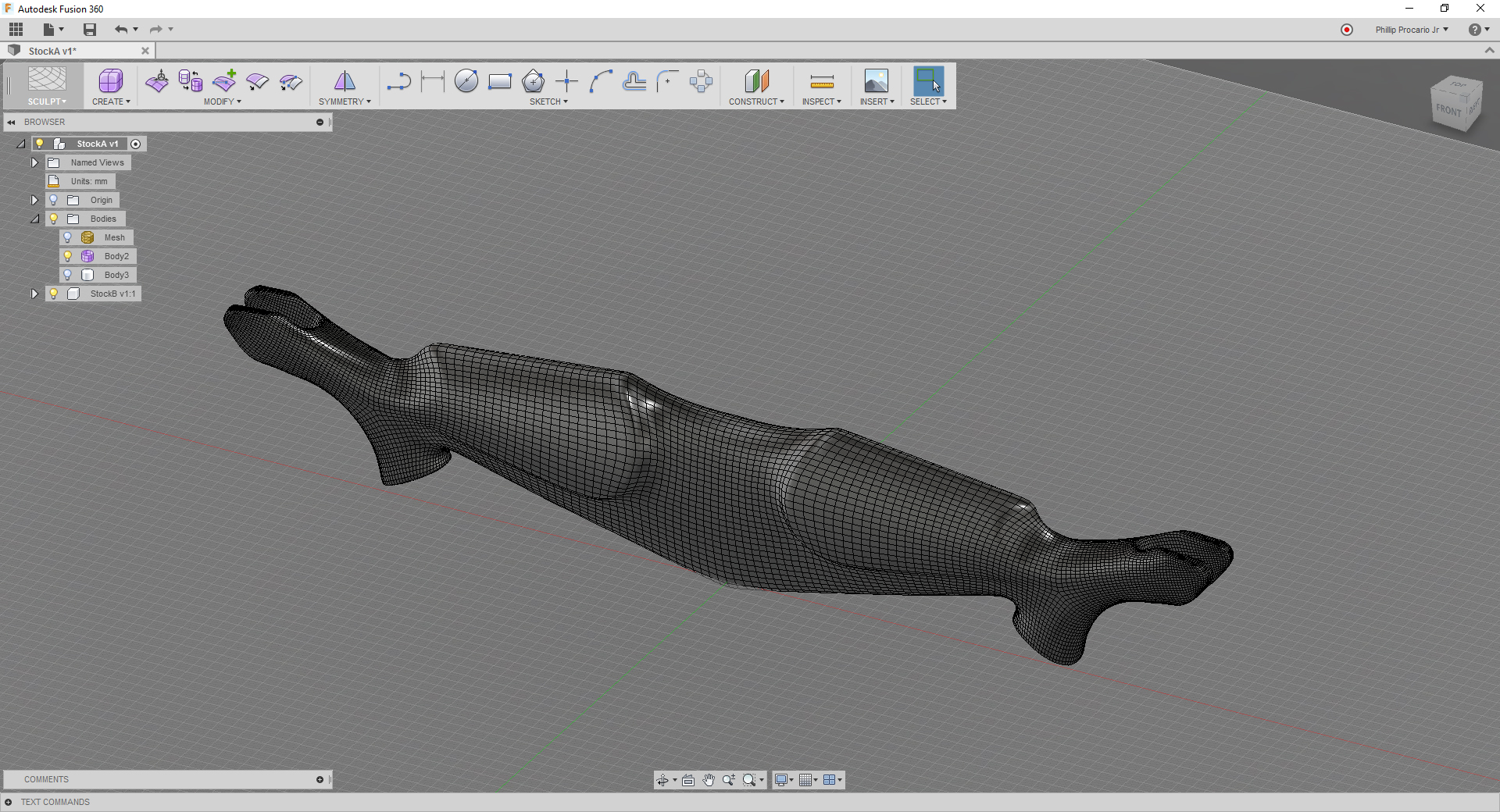Collapse the Bodies folder
Screen dimensions: 1500x812
point(35,219)
